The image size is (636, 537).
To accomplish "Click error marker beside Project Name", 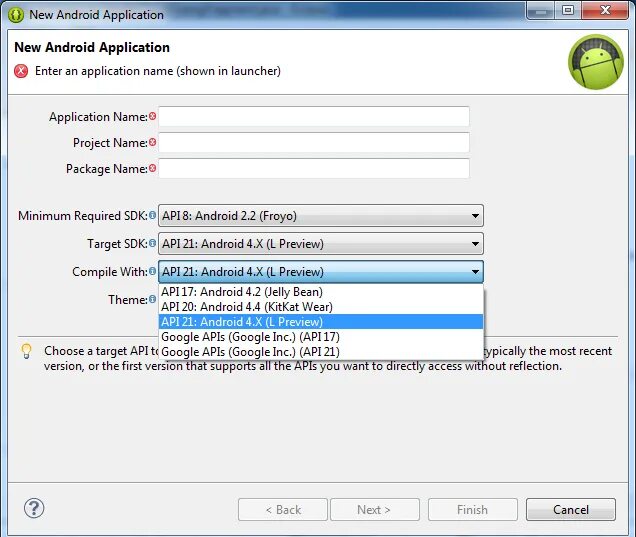I will (x=152, y=142).
